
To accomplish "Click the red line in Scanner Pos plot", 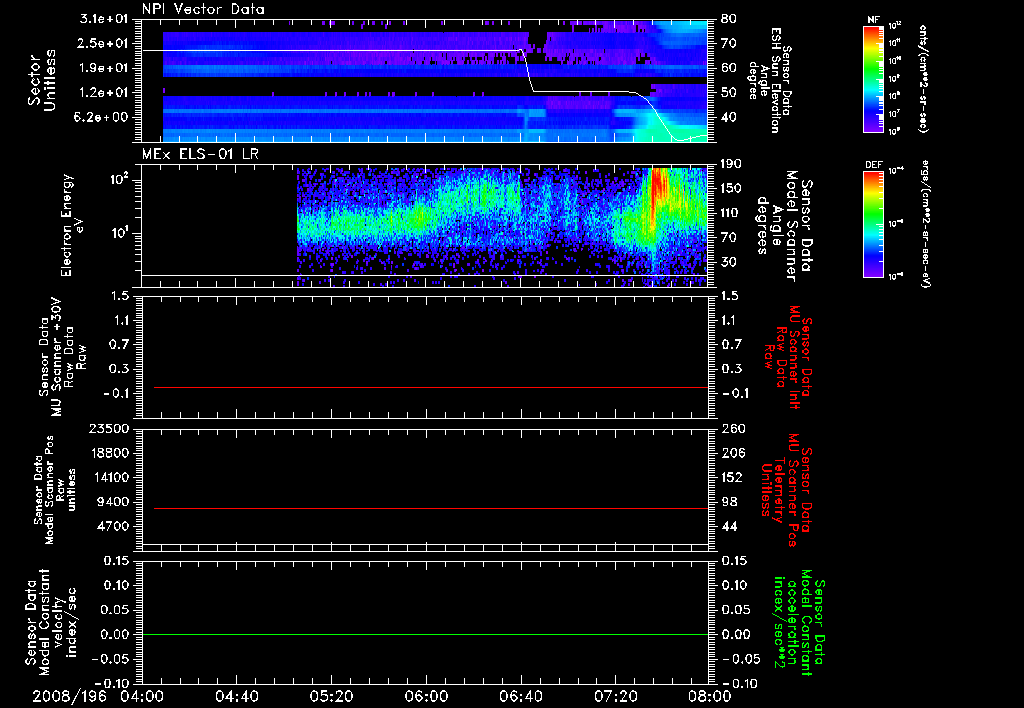I will point(431,508).
